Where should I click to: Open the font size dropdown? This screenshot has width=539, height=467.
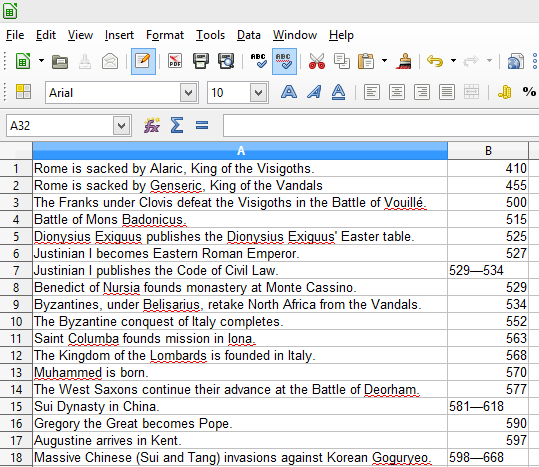(x=258, y=92)
